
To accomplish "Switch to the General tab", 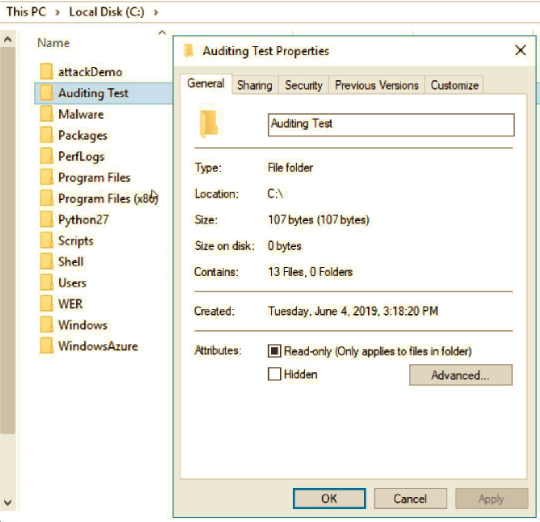I will (206, 84).
